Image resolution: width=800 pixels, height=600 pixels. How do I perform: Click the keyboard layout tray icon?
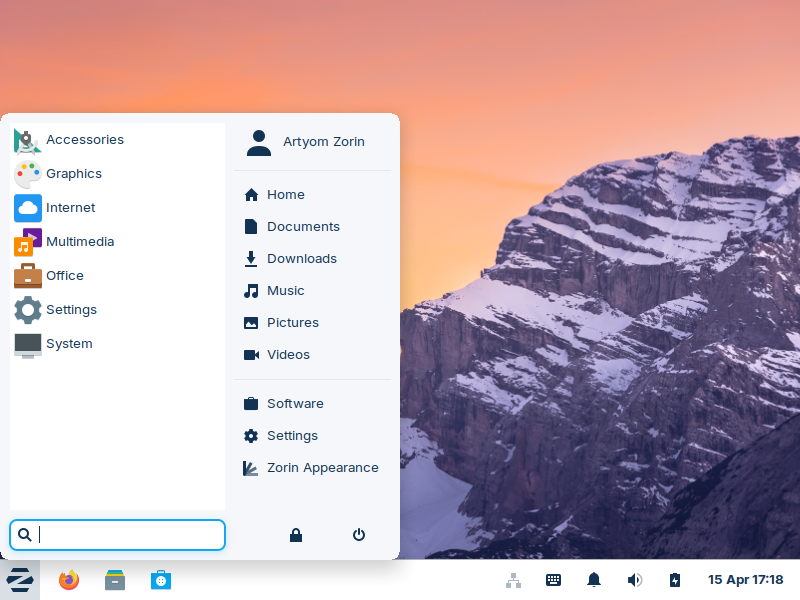(x=553, y=580)
